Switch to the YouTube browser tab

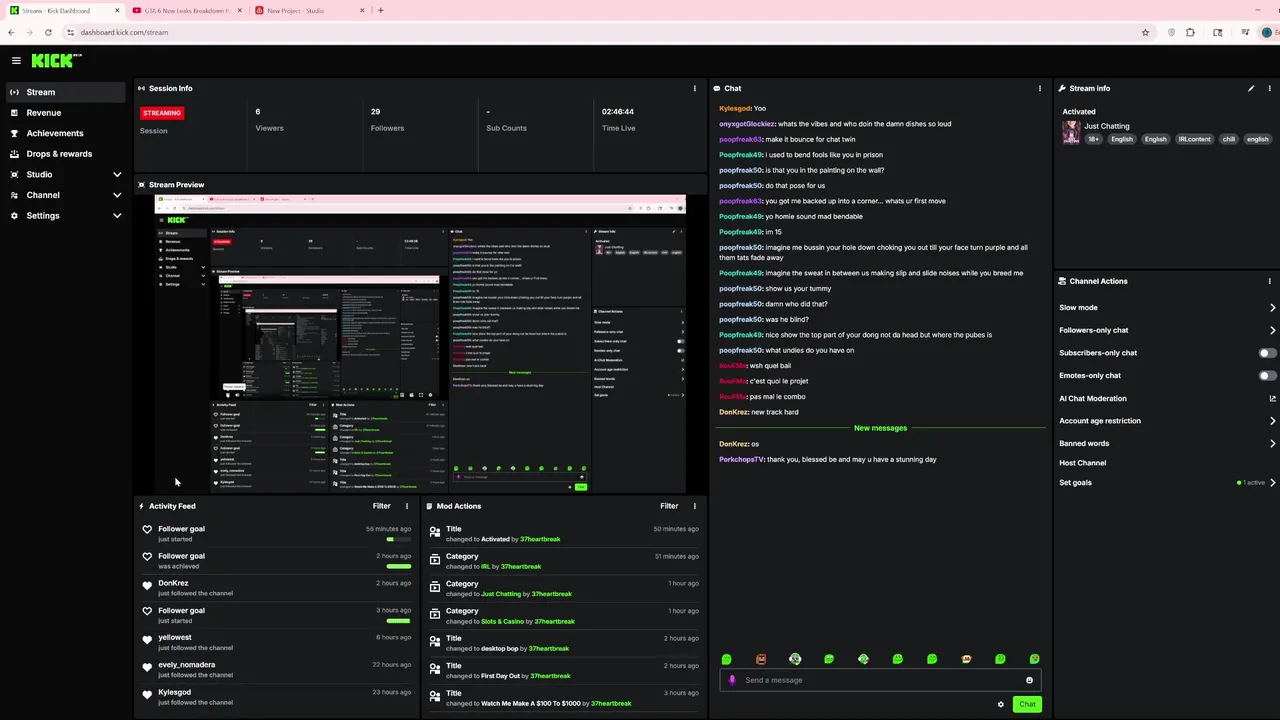click(x=186, y=10)
